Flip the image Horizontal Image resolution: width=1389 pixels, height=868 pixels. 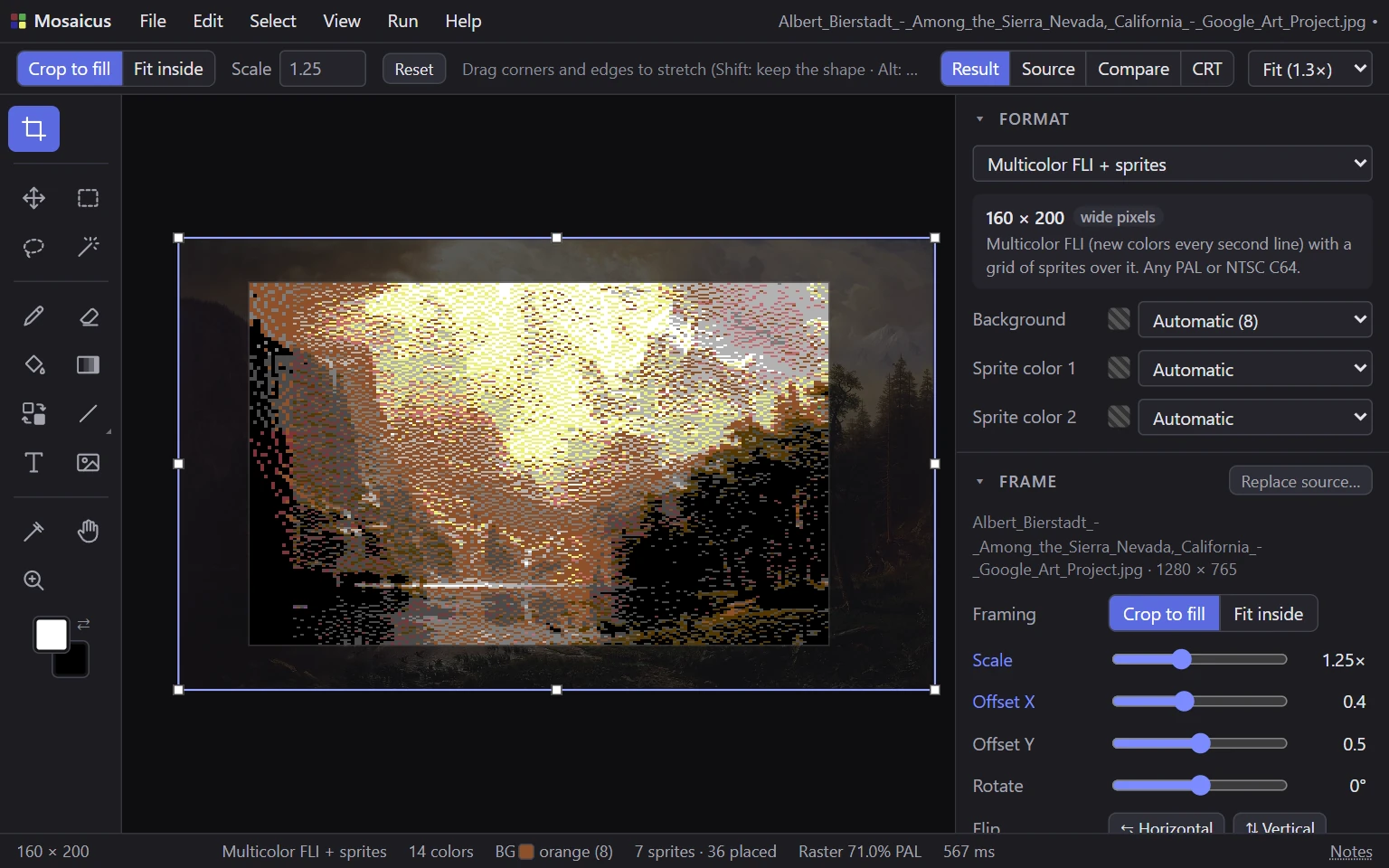pyautogui.click(x=1167, y=827)
